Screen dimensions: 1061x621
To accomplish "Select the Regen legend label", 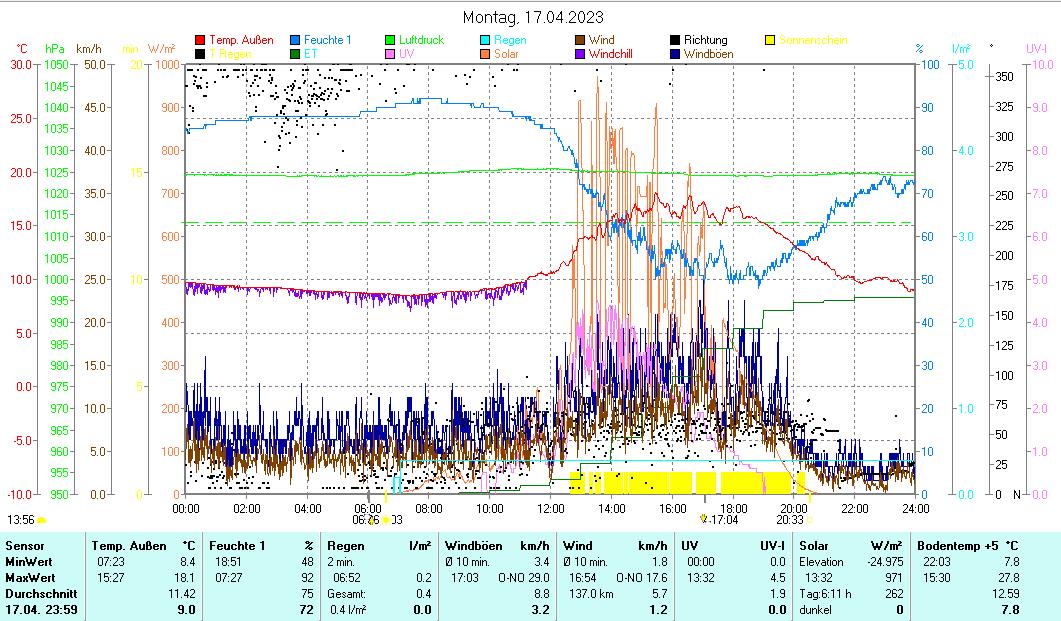I will pyautogui.click(x=509, y=40).
